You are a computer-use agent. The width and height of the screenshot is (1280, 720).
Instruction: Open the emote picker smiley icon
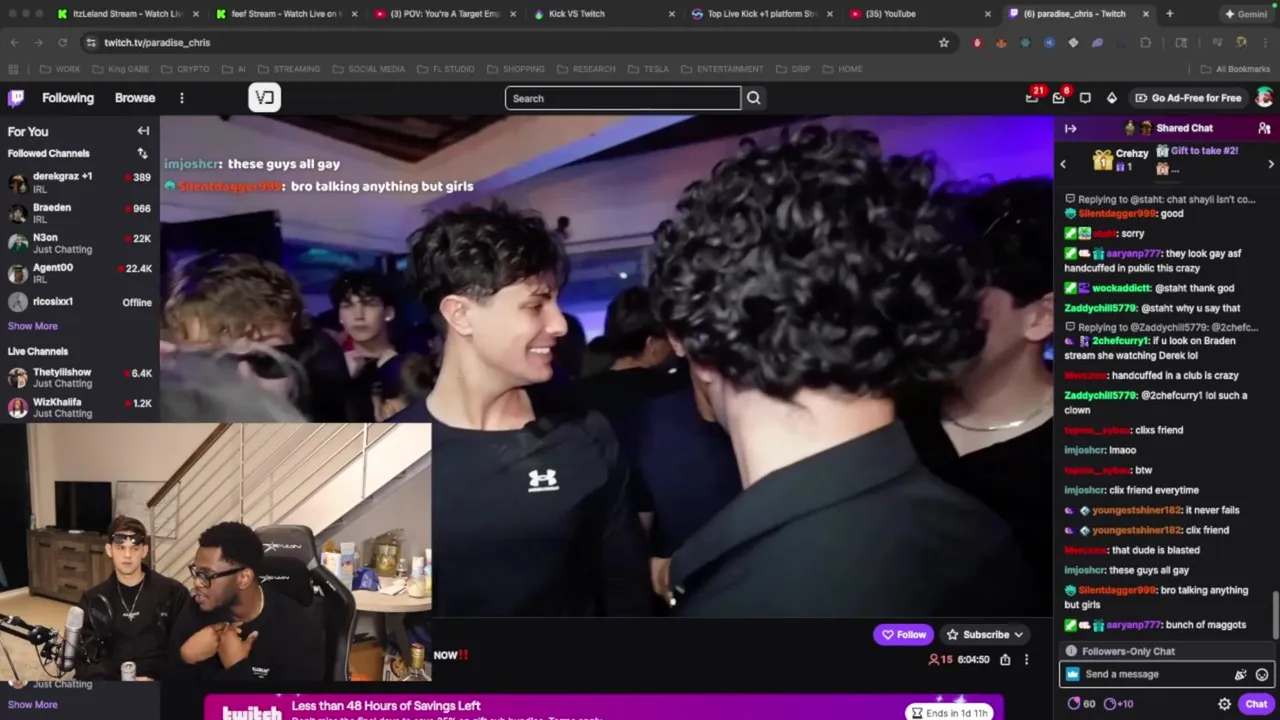tap(1262, 675)
